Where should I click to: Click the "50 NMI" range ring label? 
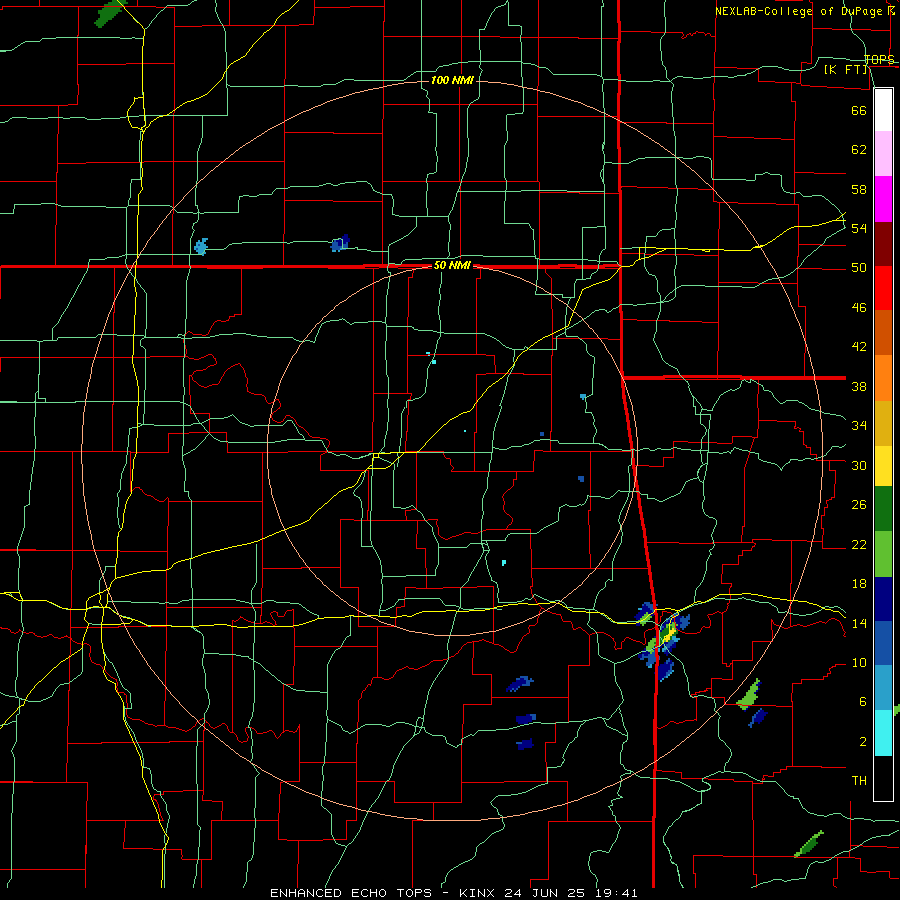[452, 265]
